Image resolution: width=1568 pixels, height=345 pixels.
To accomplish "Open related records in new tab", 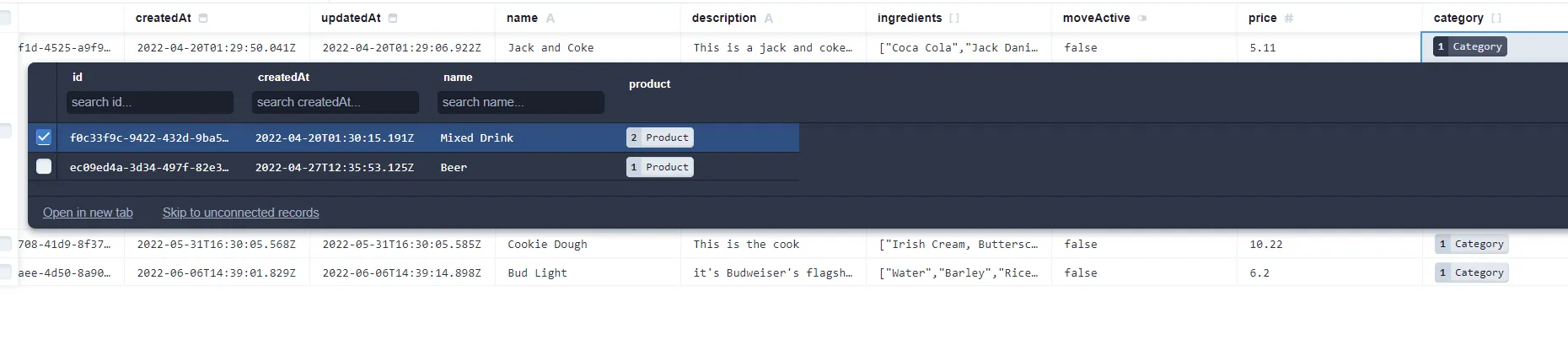I will tap(88, 213).
